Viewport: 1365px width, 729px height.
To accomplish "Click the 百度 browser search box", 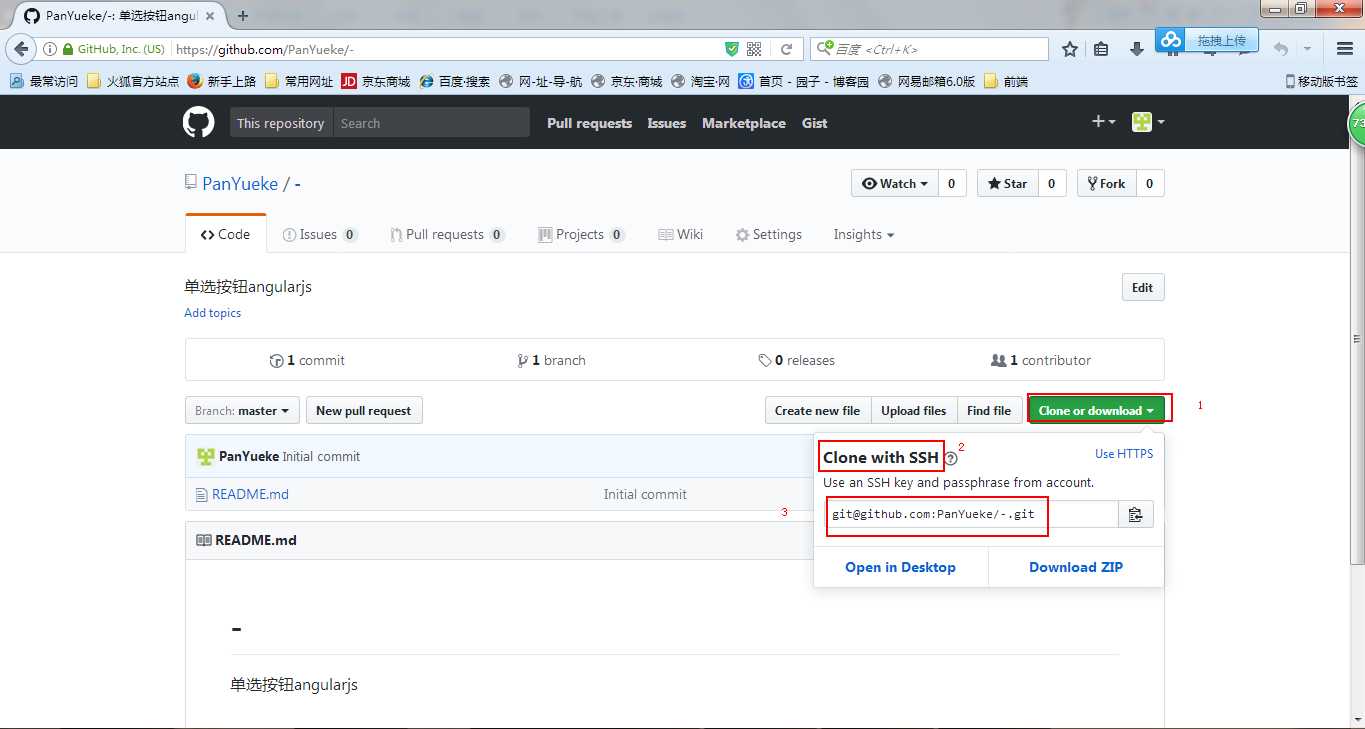I will [929, 49].
